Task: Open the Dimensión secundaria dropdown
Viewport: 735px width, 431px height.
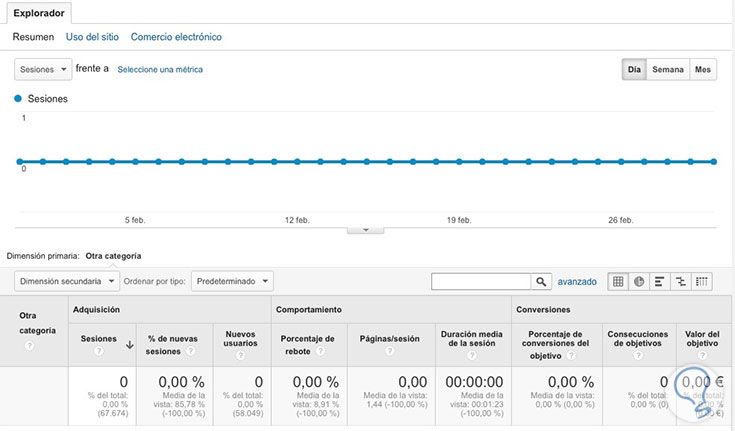Action: pyautogui.click(x=67, y=282)
